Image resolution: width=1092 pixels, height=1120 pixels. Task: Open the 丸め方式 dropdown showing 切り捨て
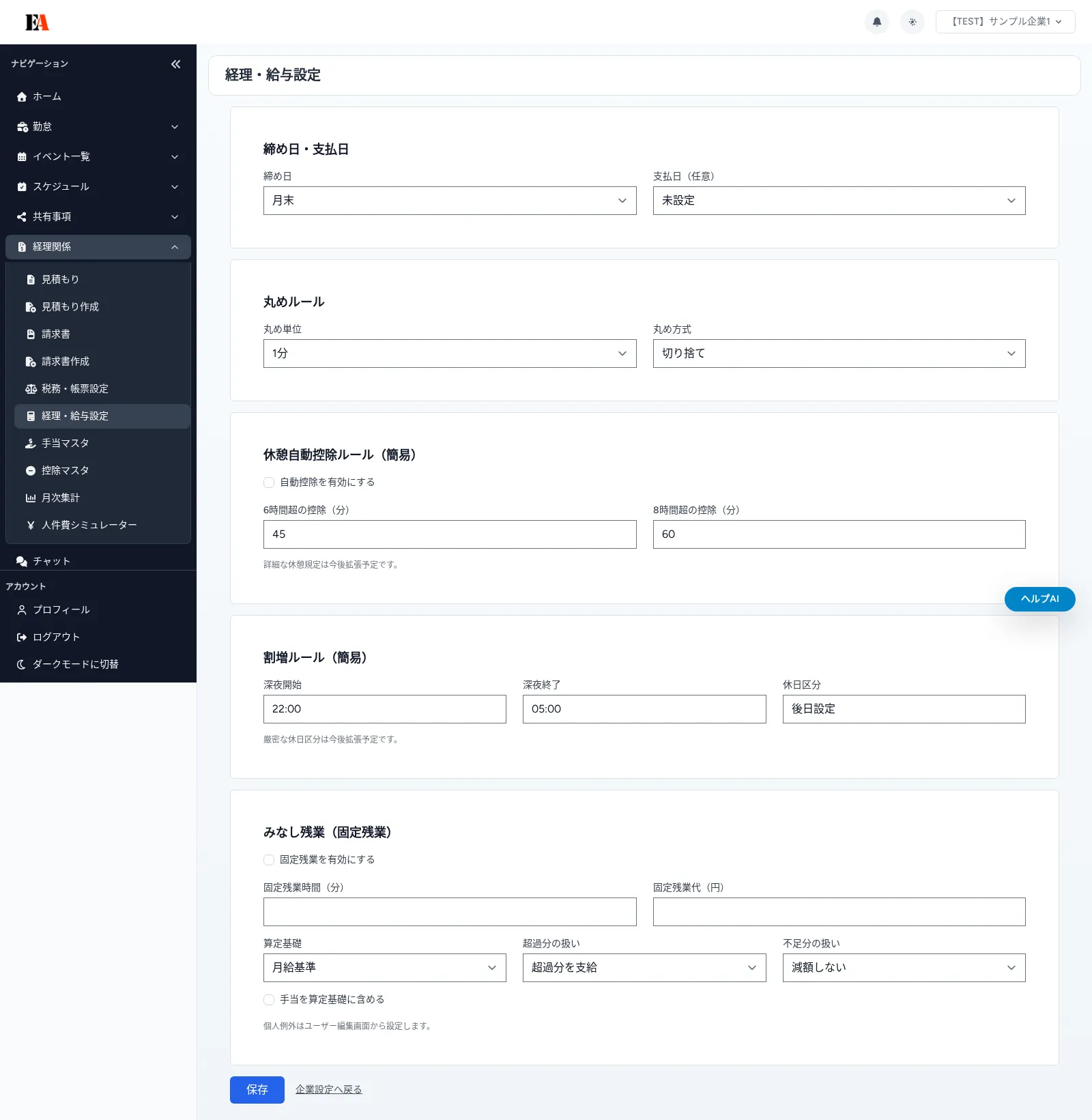838,354
